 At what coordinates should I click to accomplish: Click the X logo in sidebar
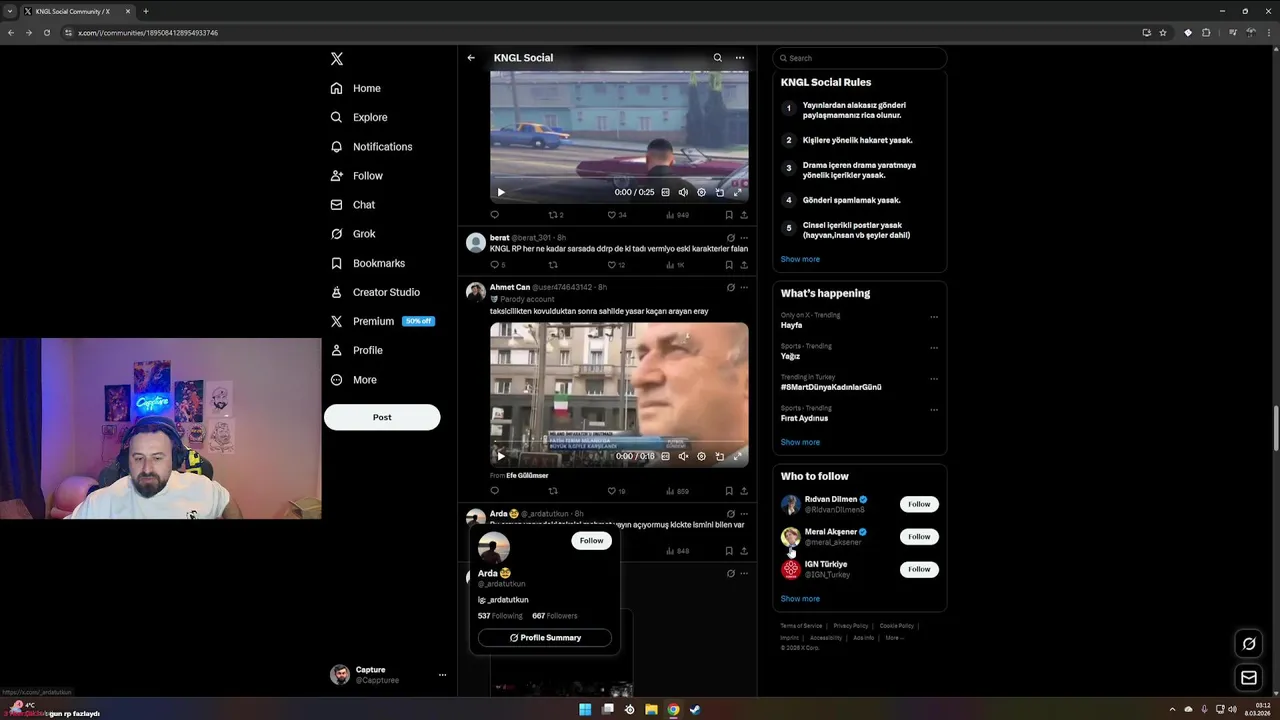click(337, 59)
